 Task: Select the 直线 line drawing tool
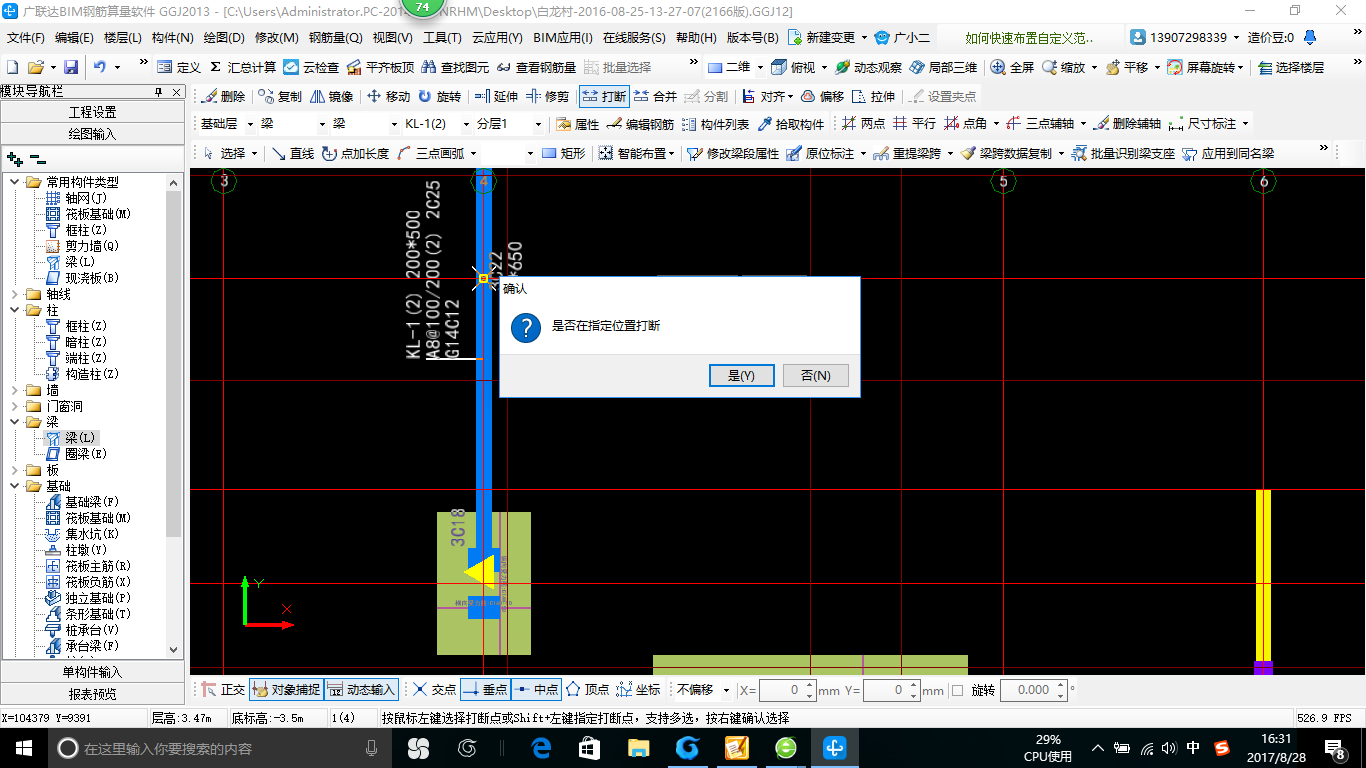pyautogui.click(x=292, y=153)
